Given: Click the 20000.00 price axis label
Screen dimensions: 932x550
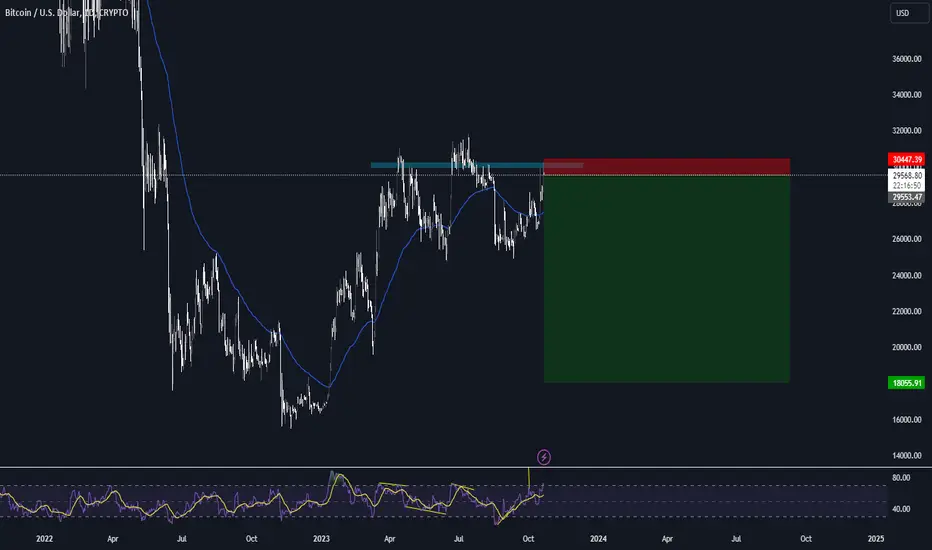Looking at the screenshot, I should [x=906, y=347].
